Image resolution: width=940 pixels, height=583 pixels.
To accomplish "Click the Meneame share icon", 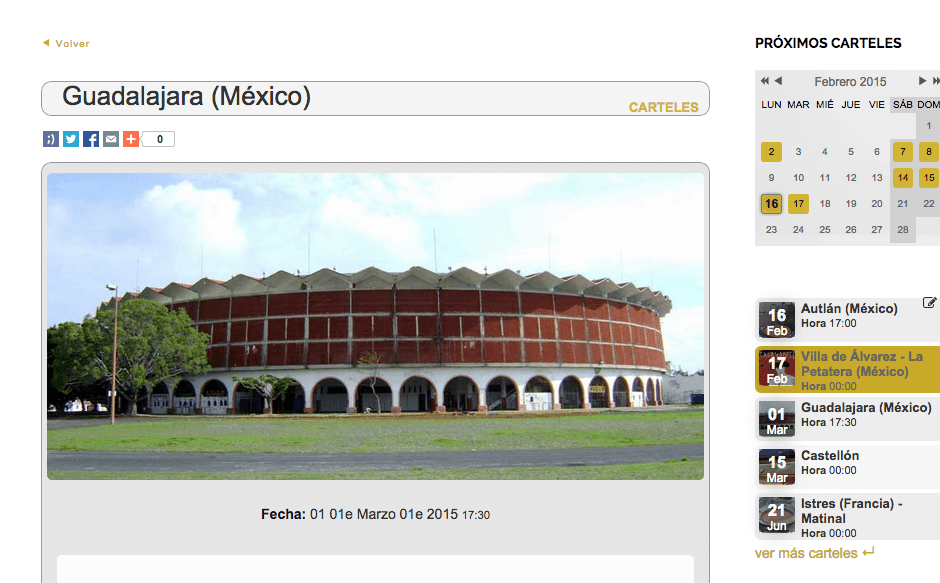I will pyautogui.click(x=51, y=139).
